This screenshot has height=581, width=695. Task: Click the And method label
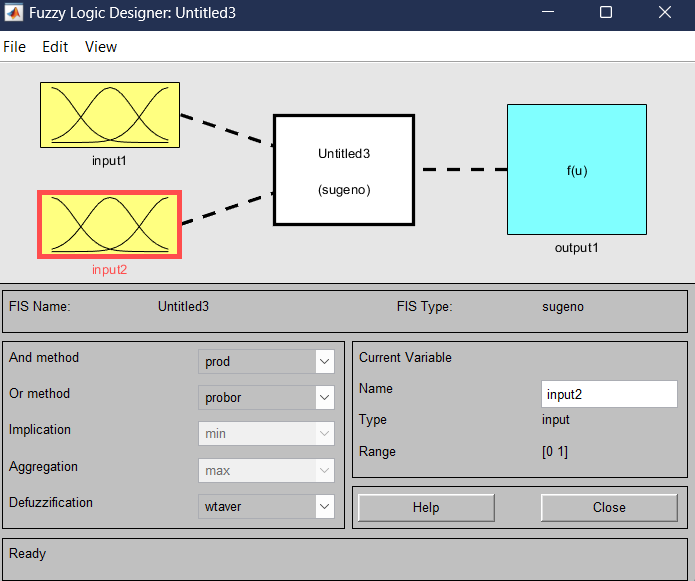pyautogui.click(x=44, y=357)
